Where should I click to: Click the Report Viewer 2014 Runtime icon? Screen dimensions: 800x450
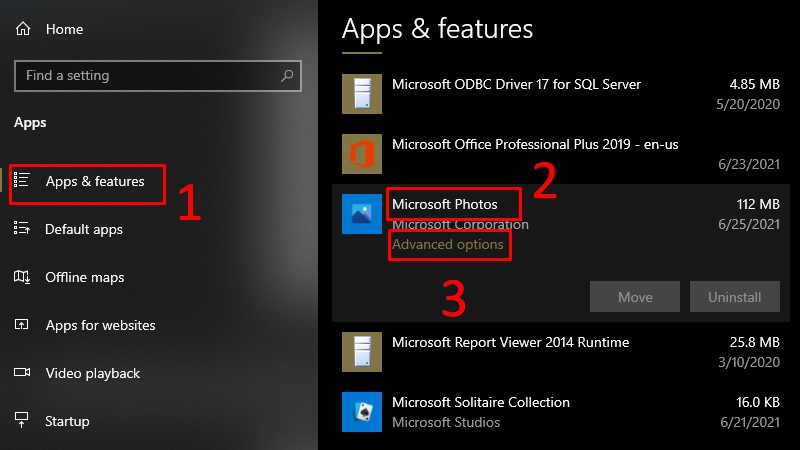pos(362,352)
